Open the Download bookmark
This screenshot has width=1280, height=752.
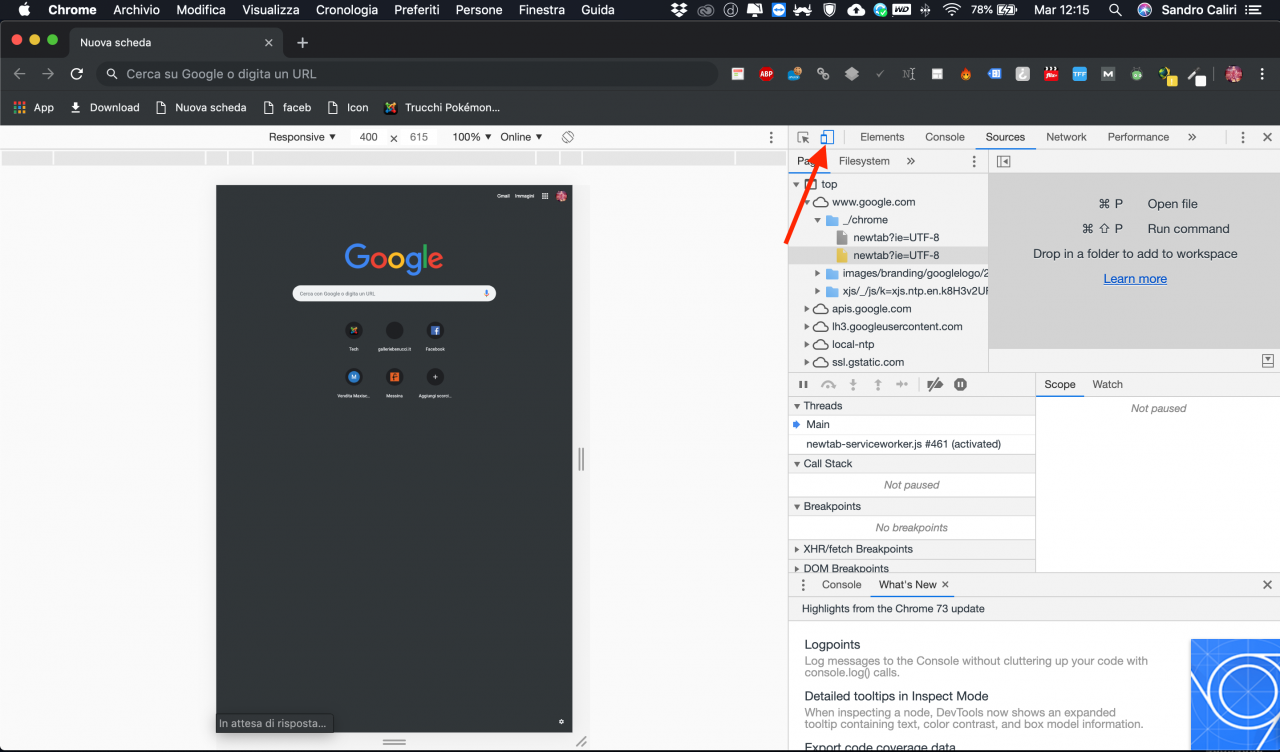coord(105,108)
